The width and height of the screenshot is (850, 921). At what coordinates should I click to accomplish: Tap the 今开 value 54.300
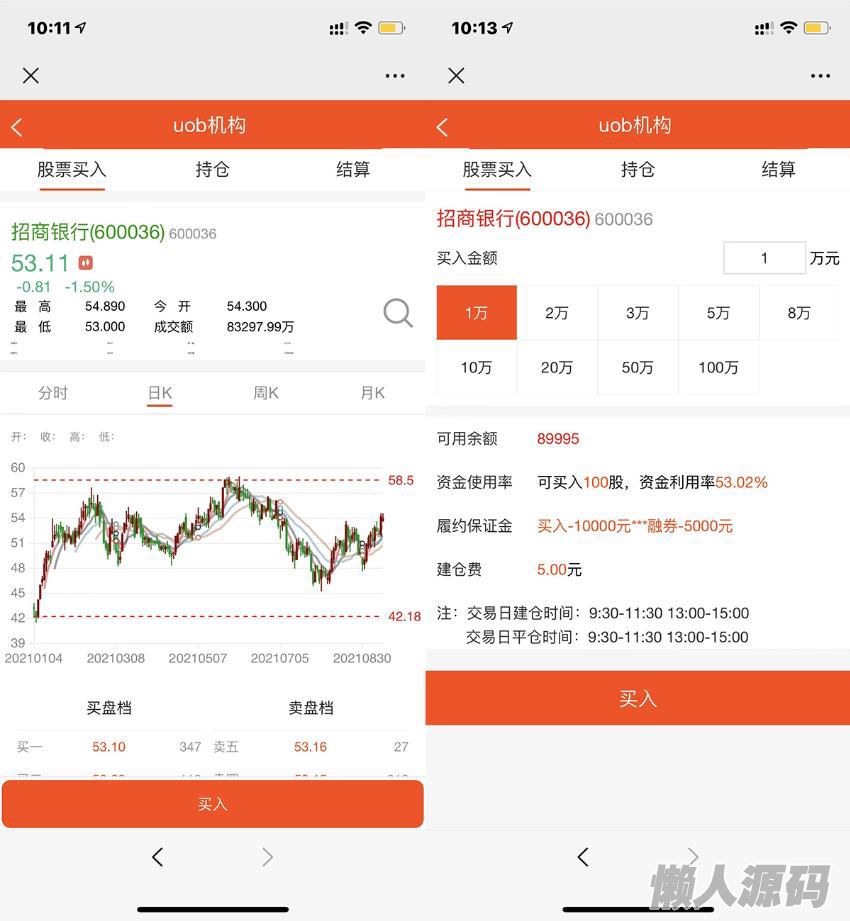point(247,306)
